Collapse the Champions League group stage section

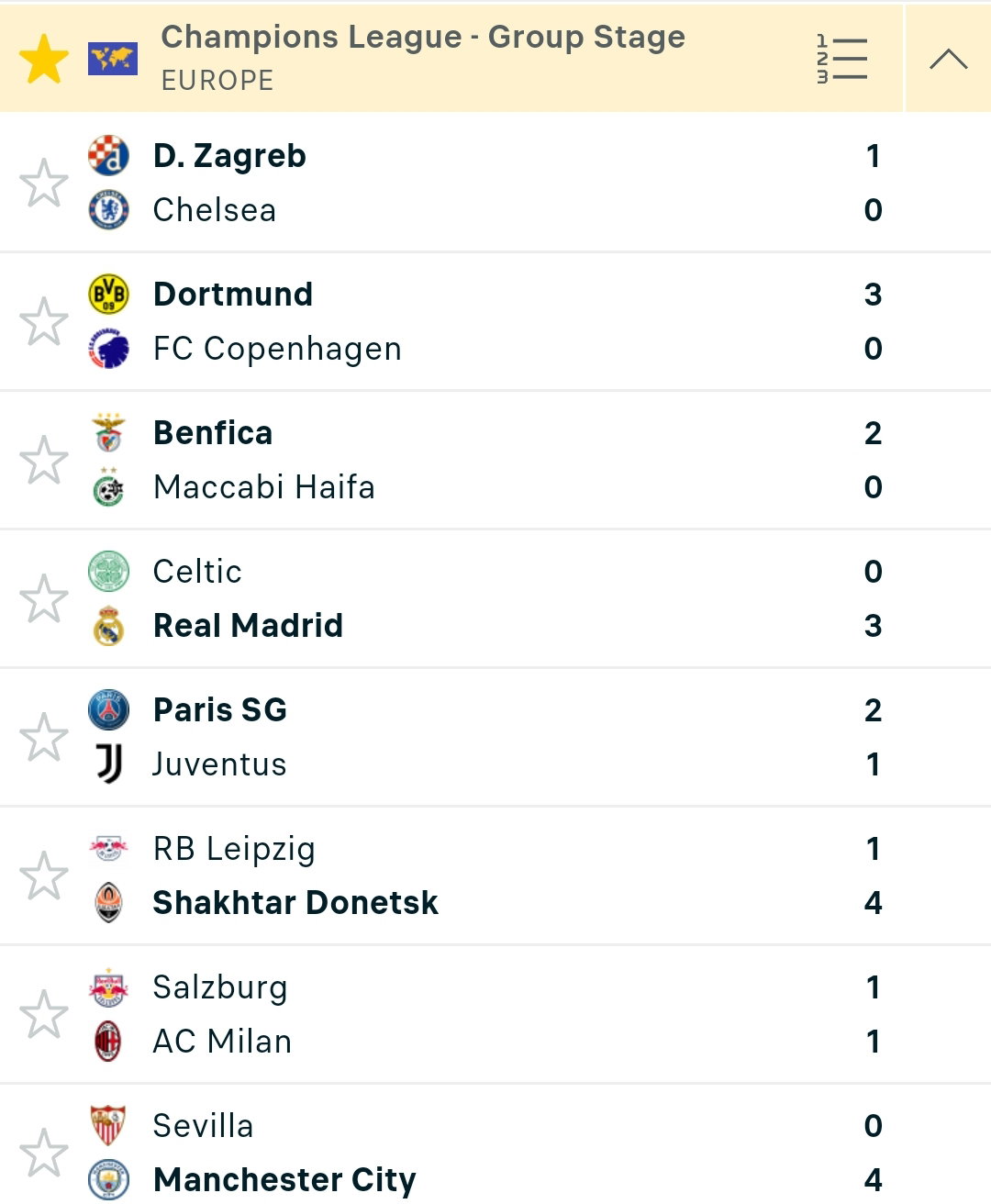[x=948, y=60]
